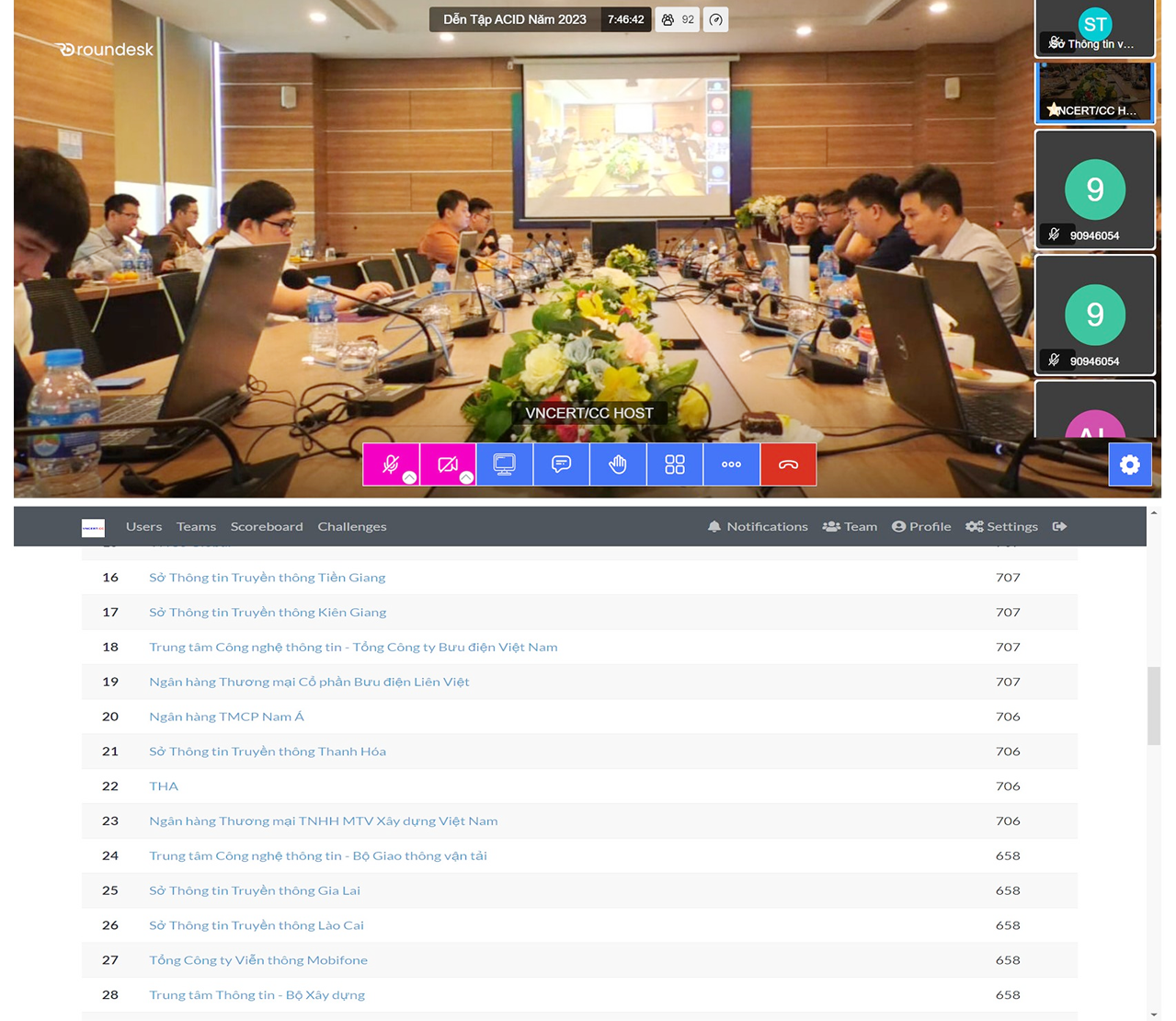Click the logout icon in navbar
This screenshot has width=1176, height=1021.
coord(1059,526)
